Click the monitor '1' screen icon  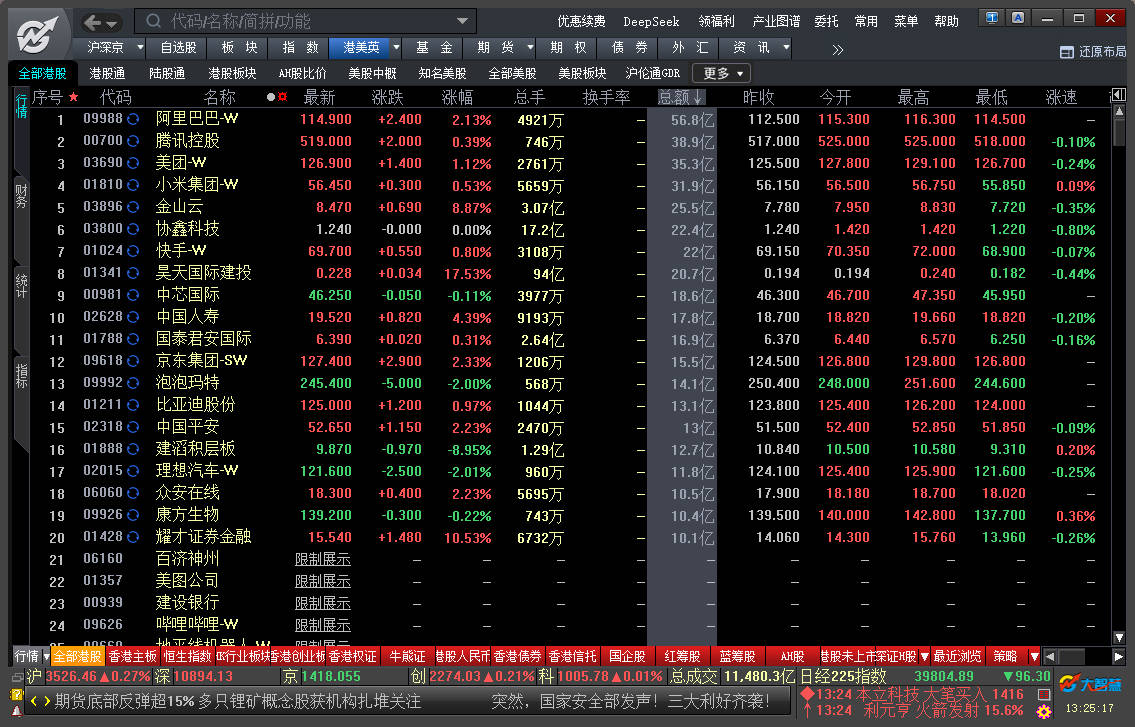pyautogui.click(x=991, y=18)
